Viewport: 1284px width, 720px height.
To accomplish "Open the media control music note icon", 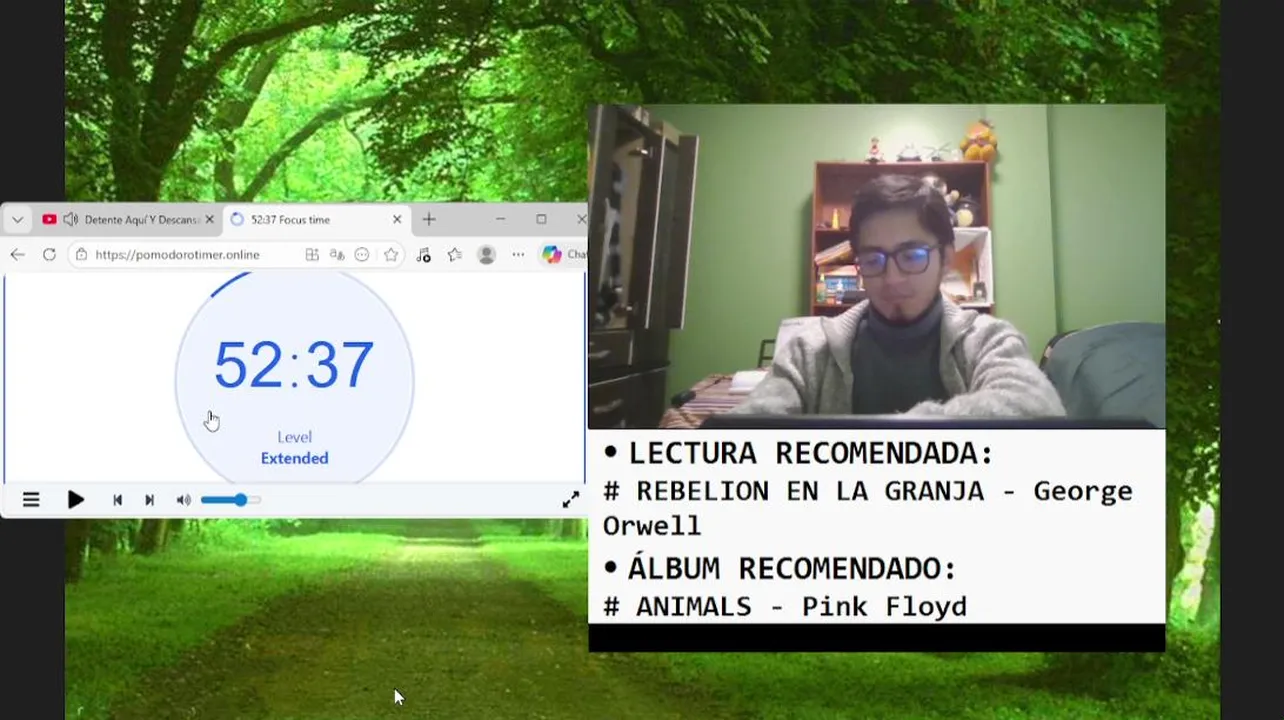I will [423, 255].
